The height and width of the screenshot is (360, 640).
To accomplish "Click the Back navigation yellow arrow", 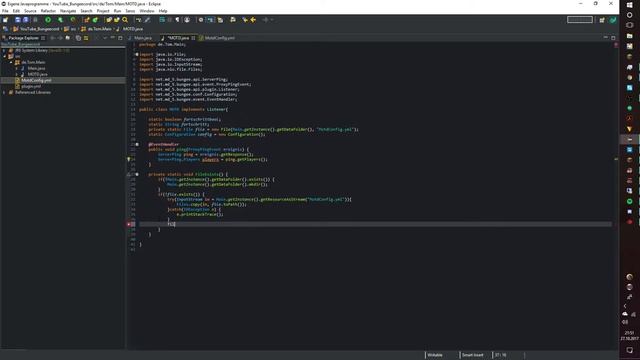I will pyautogui.click(x=253, y=20).
